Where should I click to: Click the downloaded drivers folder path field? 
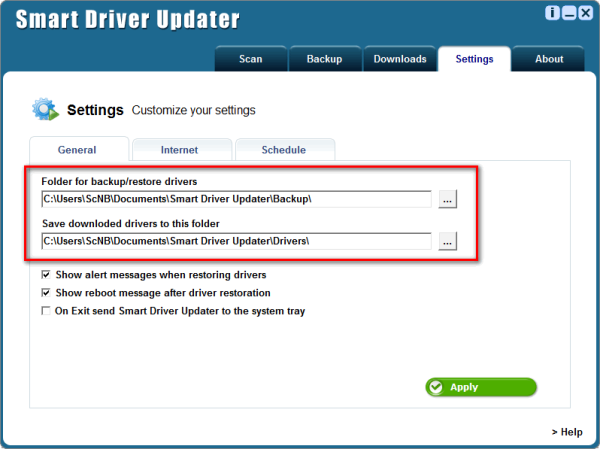click(236, 241)
